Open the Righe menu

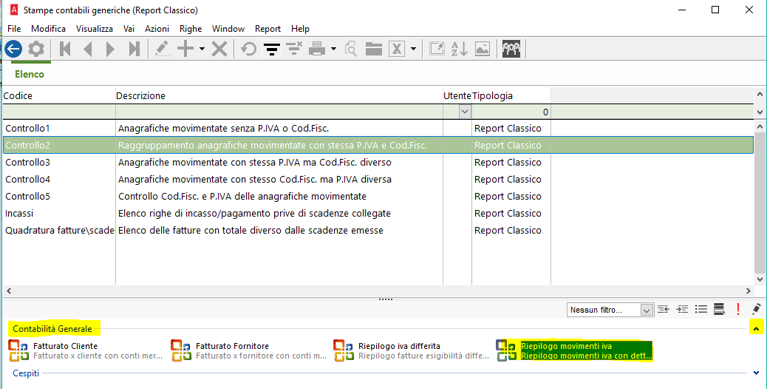click(x=191, y=29)
